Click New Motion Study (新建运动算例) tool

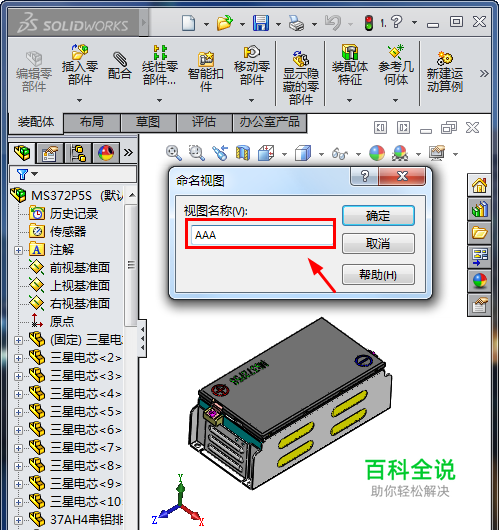(445, 72)
